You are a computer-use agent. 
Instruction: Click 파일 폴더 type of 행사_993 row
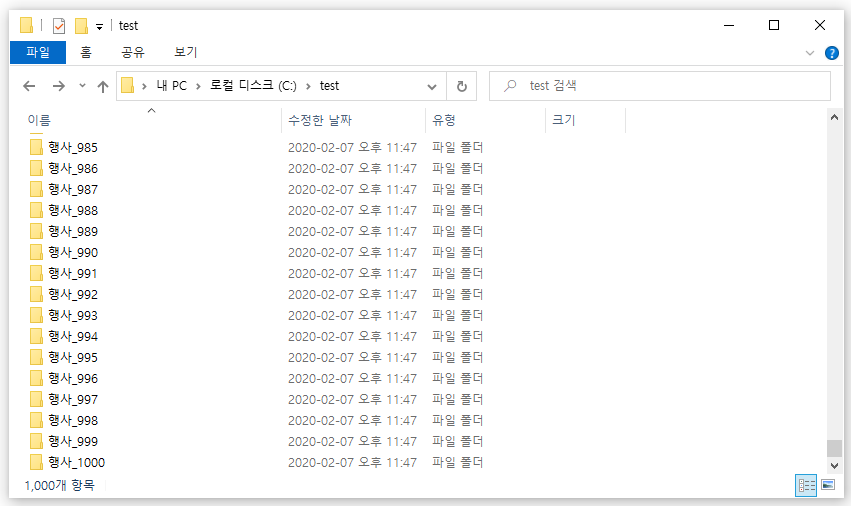pyautogui.click(x=458, y=315)
